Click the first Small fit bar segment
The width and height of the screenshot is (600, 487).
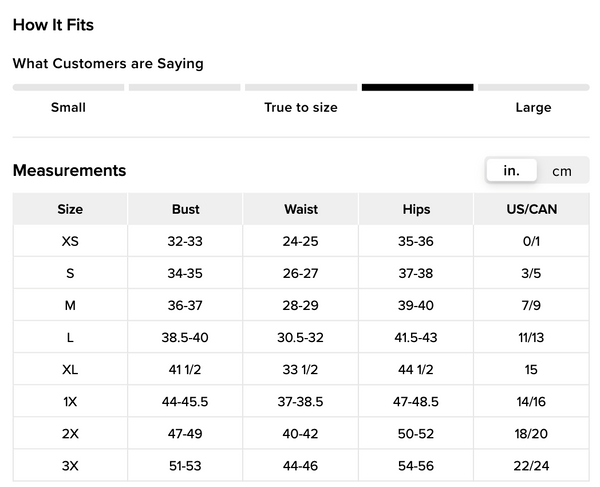tap(68, 88)
